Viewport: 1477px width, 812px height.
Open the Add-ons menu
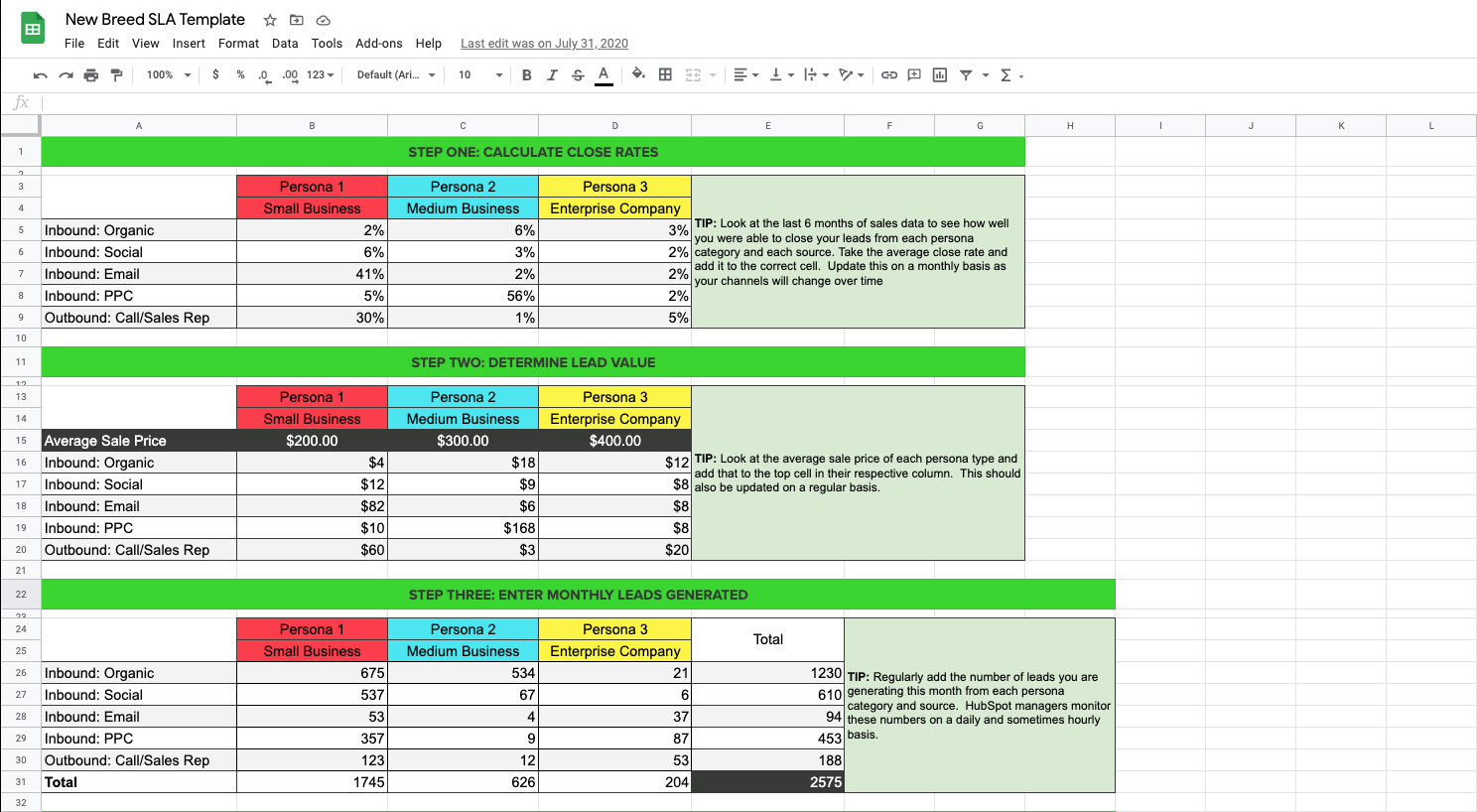pyautogui.click(x=378, y=44)
